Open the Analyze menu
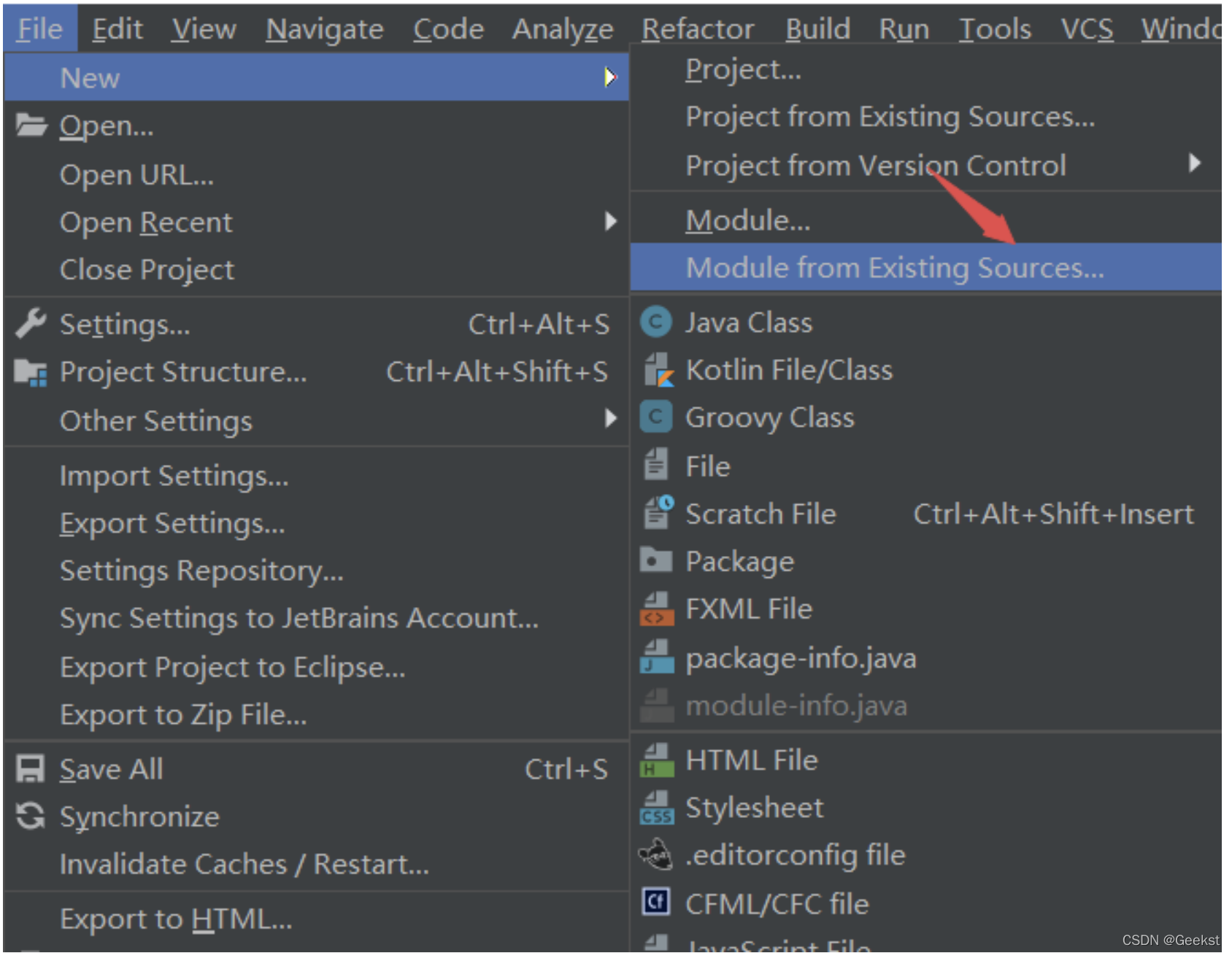The width and height of the screenshot is (1232, 953). pos(563,29)
